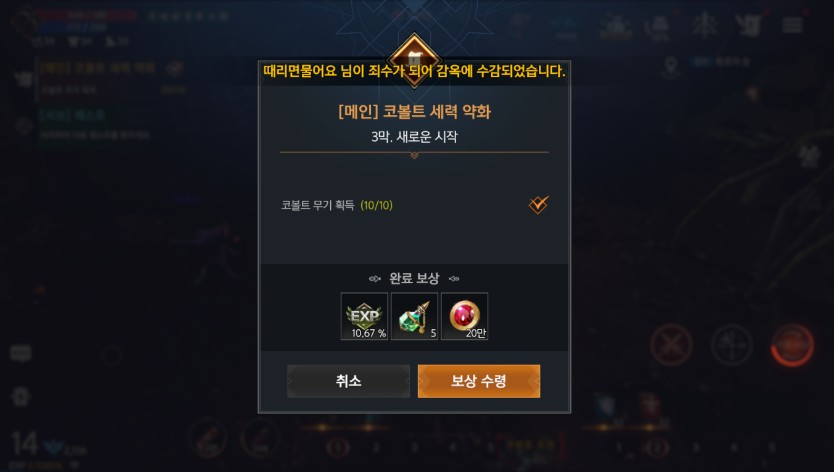This screenshot has width=834, height=472.
Task: Click the 취소 button
Action: (x=348, y=381)
